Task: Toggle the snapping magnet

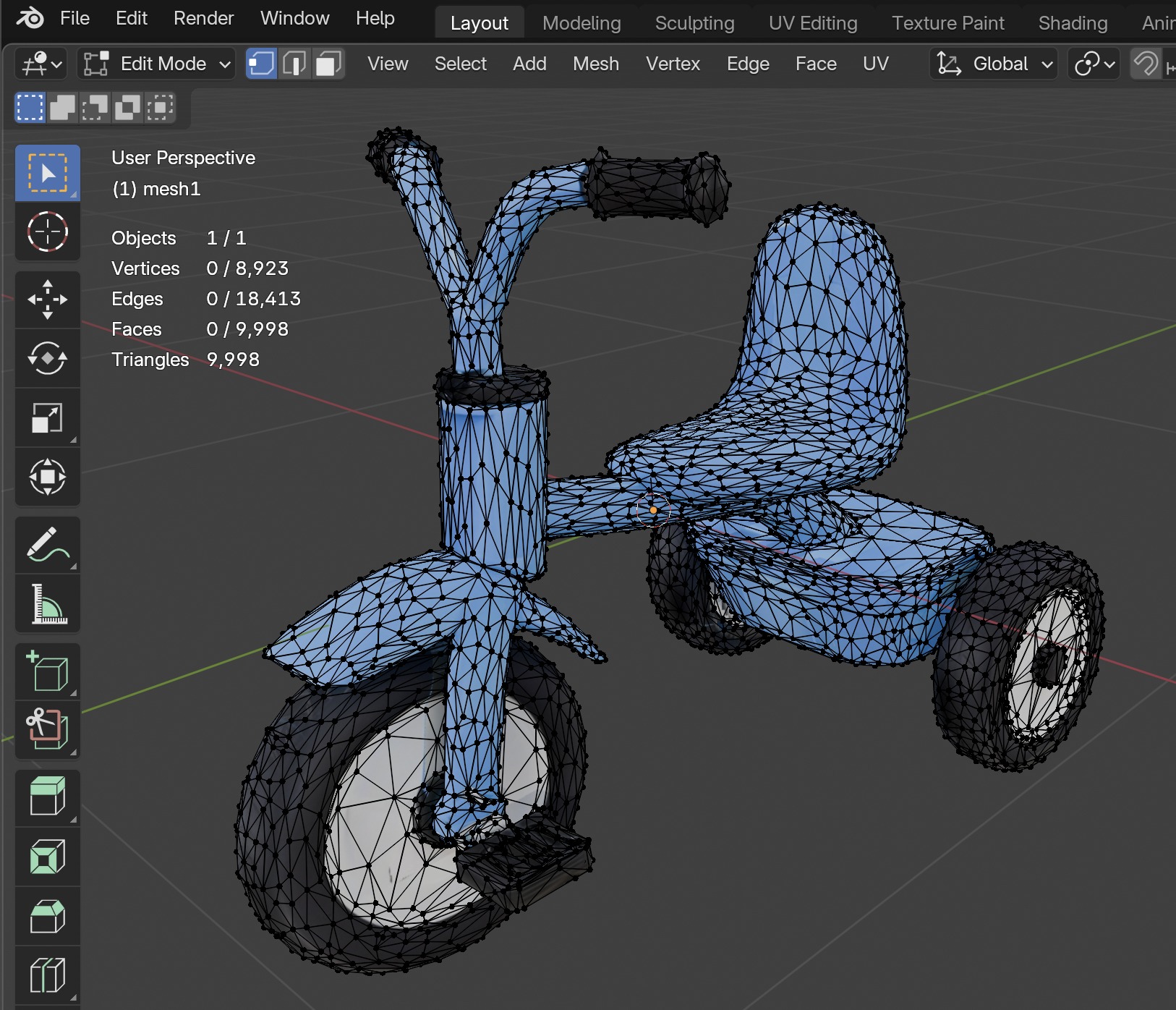Action: click(x=1146, y=64)
